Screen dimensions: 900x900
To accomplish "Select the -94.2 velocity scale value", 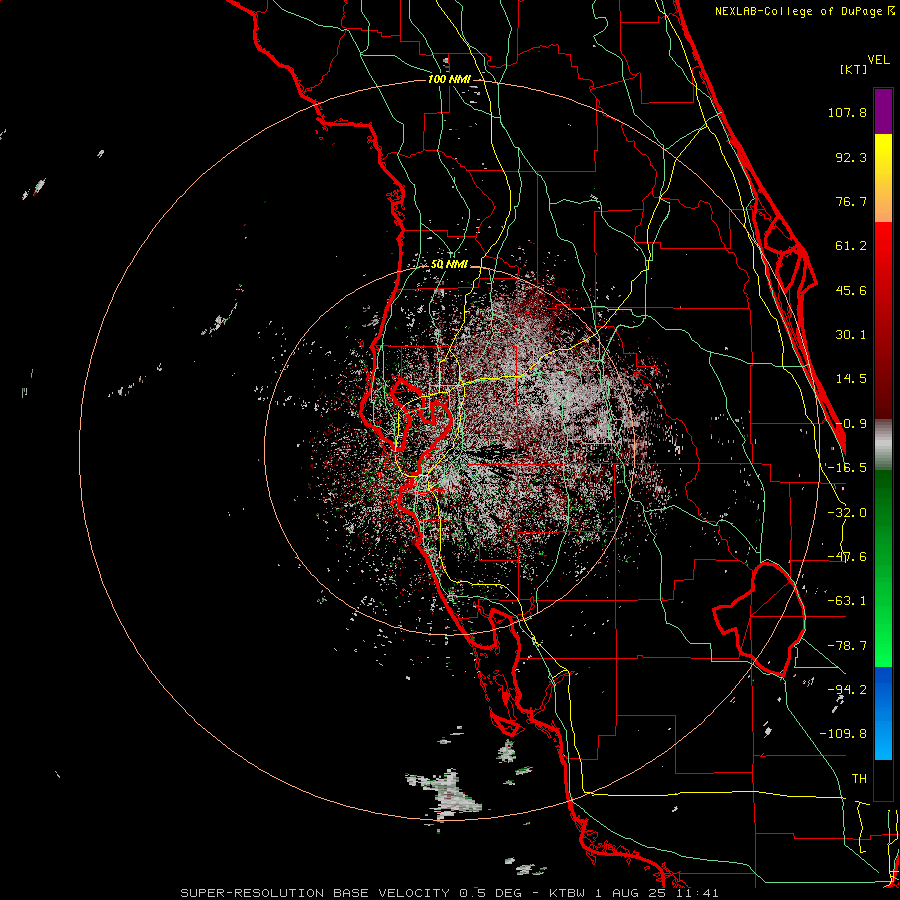I will 847,689.
